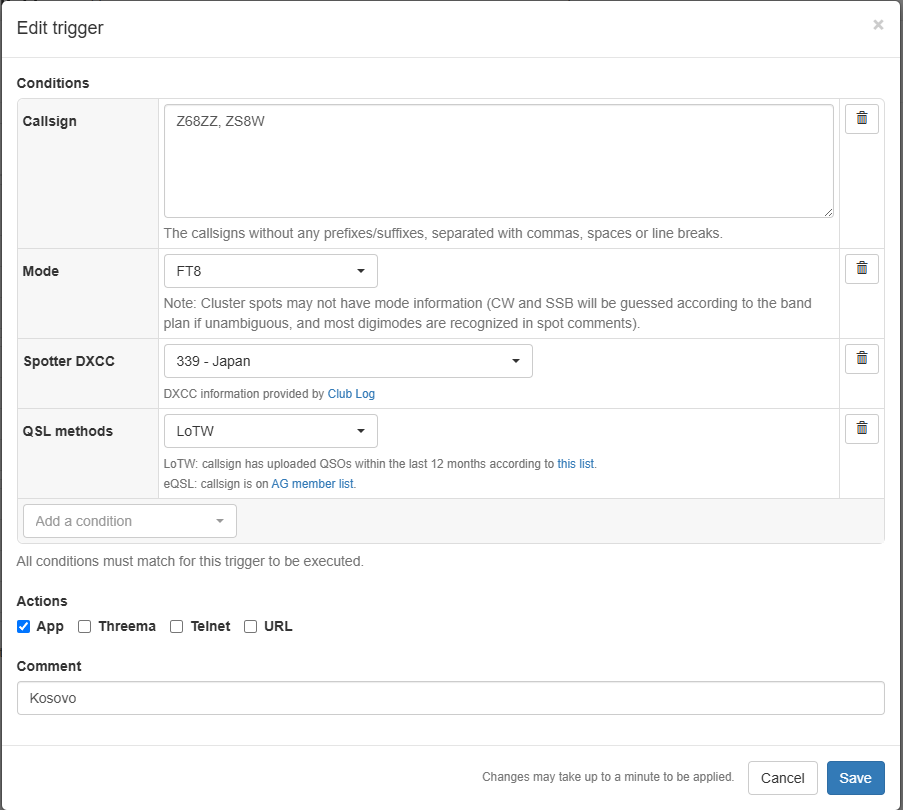Open the AG member list link
This screenshot has width=903, height=810.
[313, 484]
